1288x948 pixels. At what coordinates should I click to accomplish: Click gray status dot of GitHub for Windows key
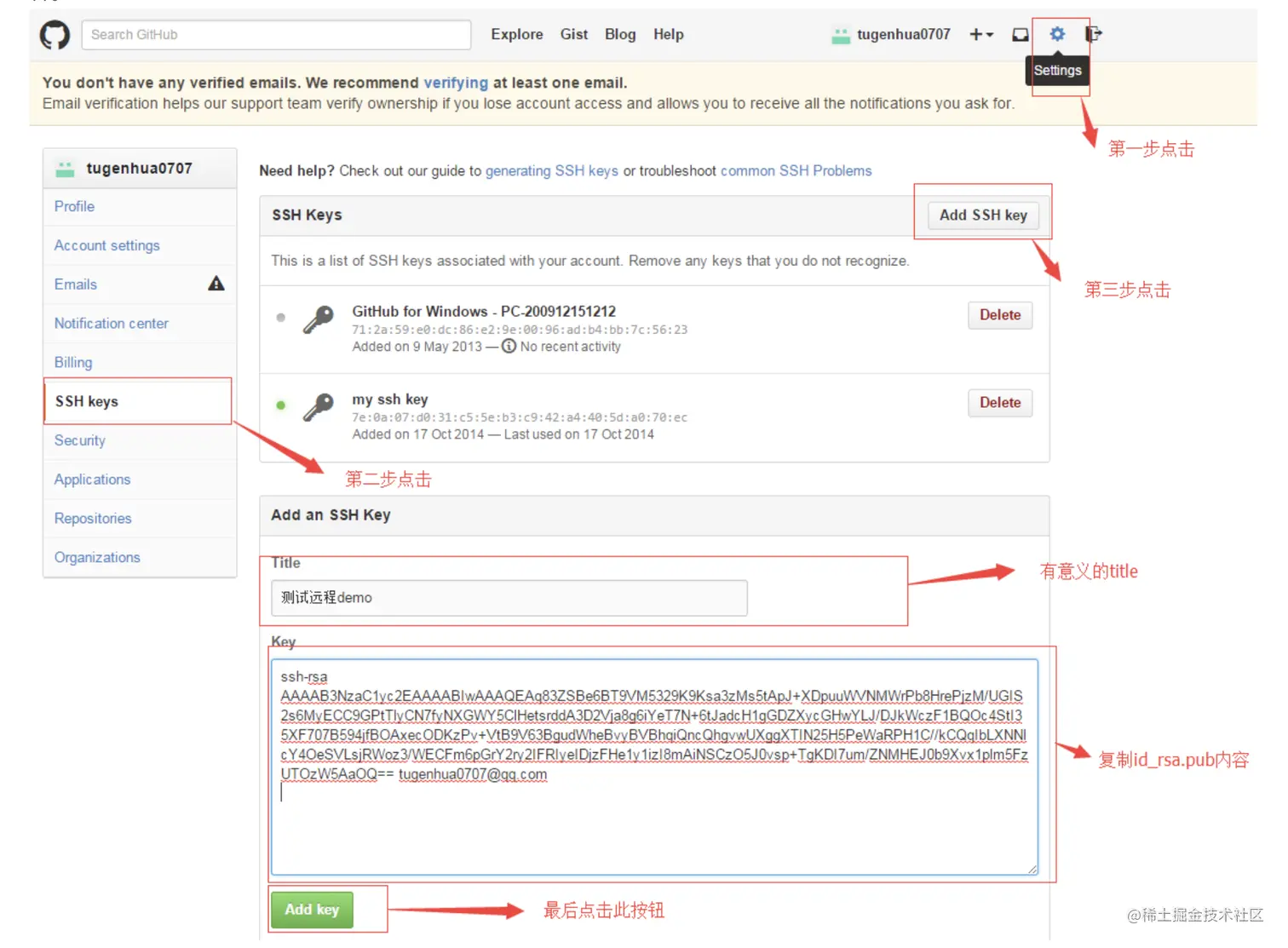click(281, 318)
